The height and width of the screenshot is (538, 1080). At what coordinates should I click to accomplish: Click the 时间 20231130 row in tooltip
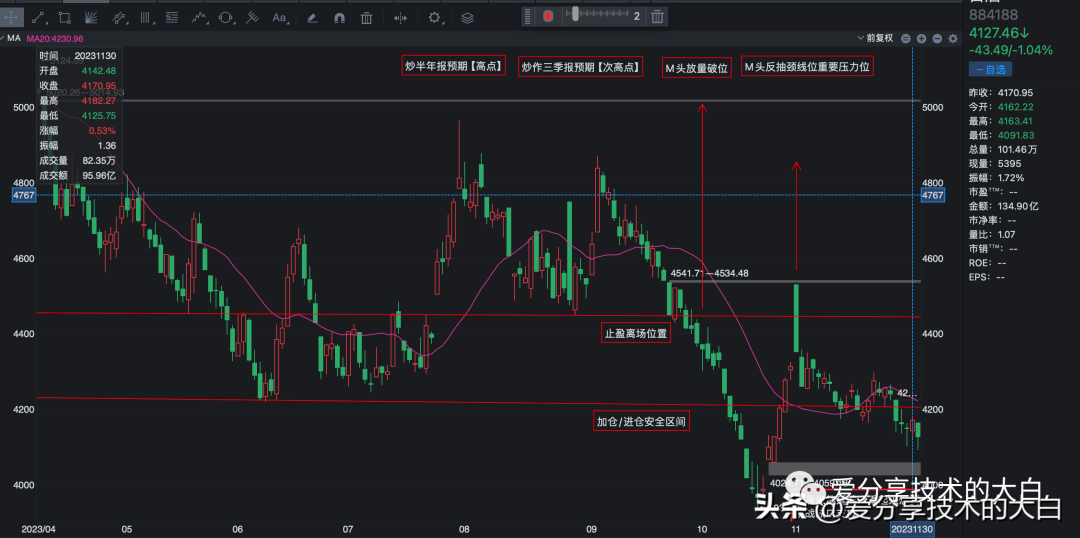(x=78, y=56)
